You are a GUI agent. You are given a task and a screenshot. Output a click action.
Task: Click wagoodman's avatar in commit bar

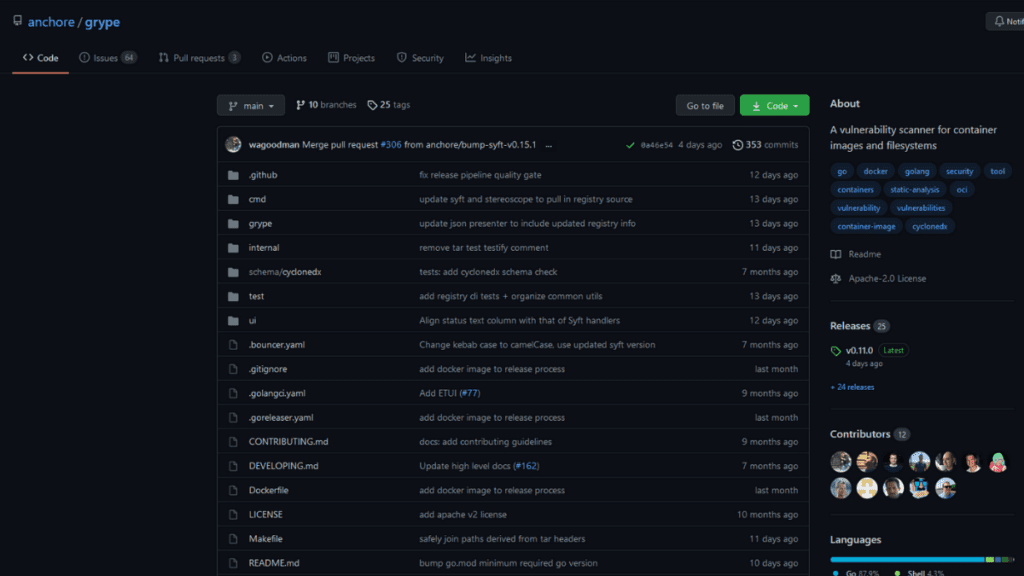click(233, 144)
